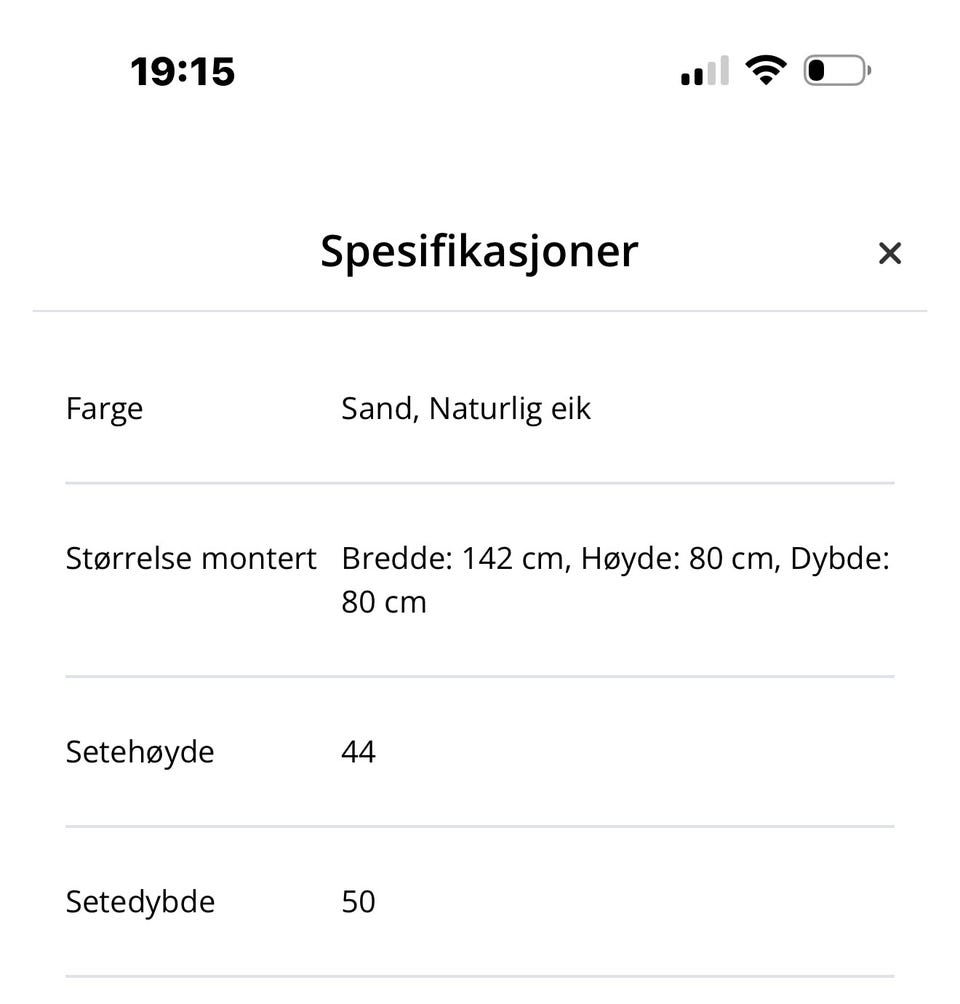The image size is (960, 1004).
Task: Select the Setehøyde label
Action: click(x=140, y=752)
